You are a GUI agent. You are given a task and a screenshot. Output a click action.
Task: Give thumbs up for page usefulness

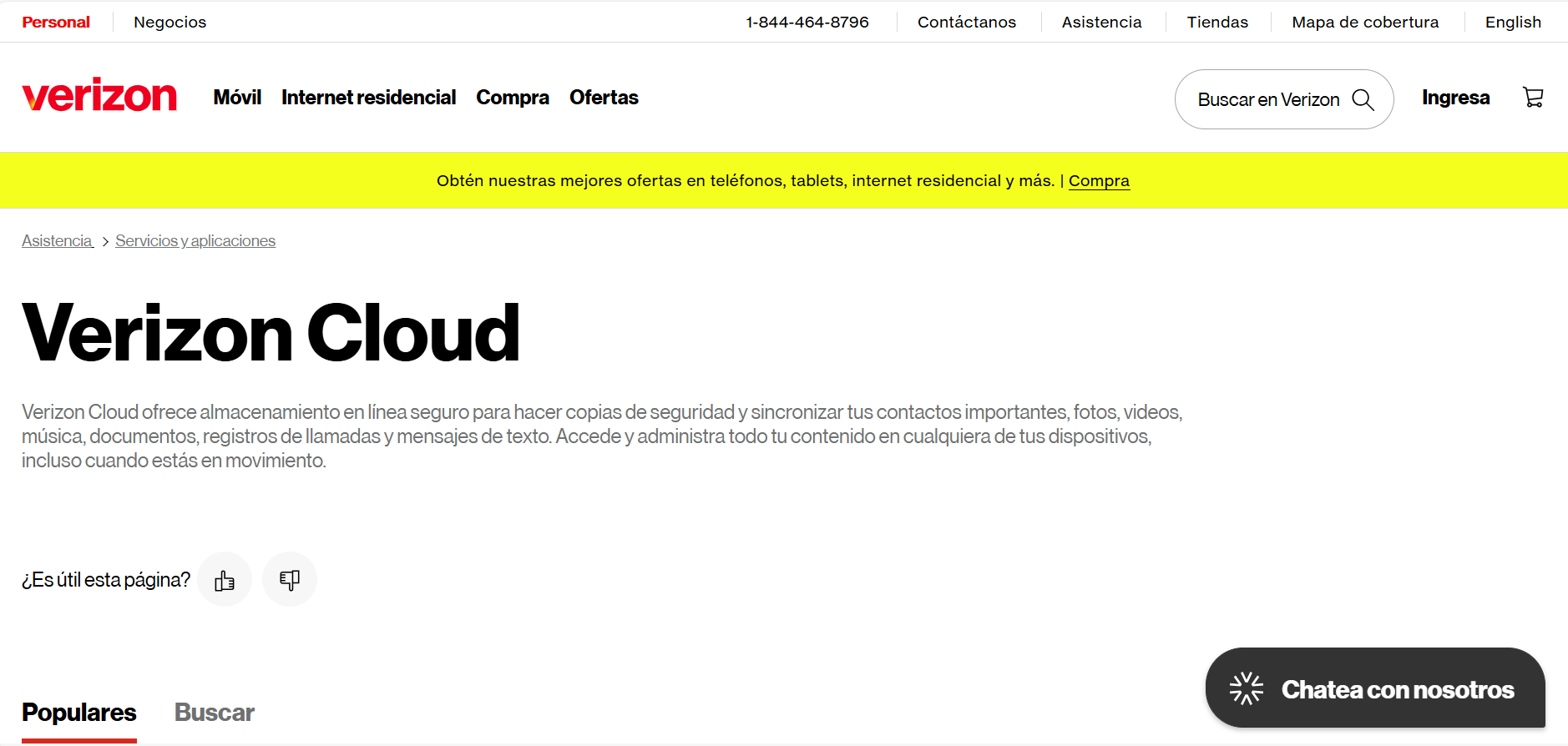point(225,579)
